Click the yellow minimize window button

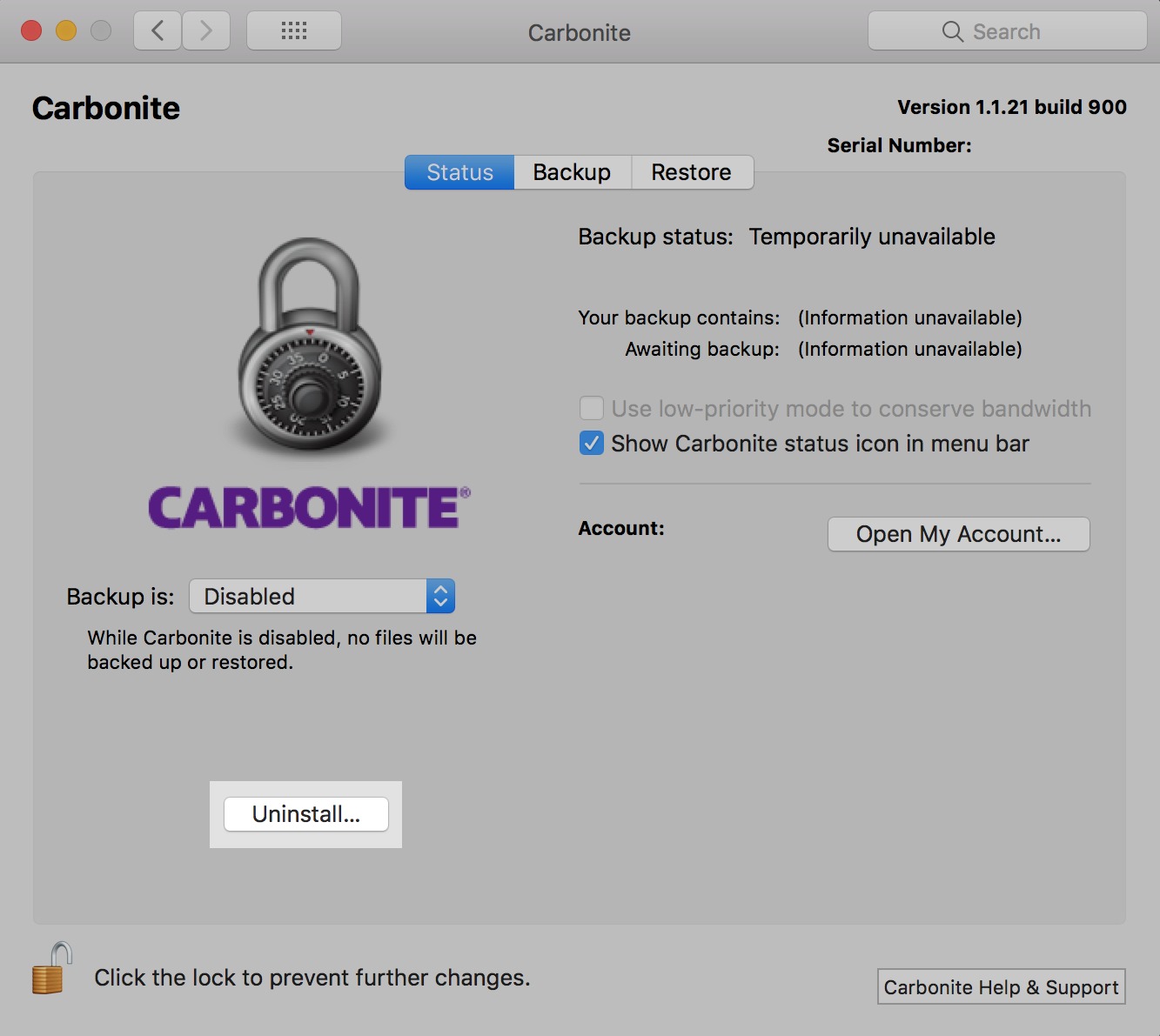66,31
